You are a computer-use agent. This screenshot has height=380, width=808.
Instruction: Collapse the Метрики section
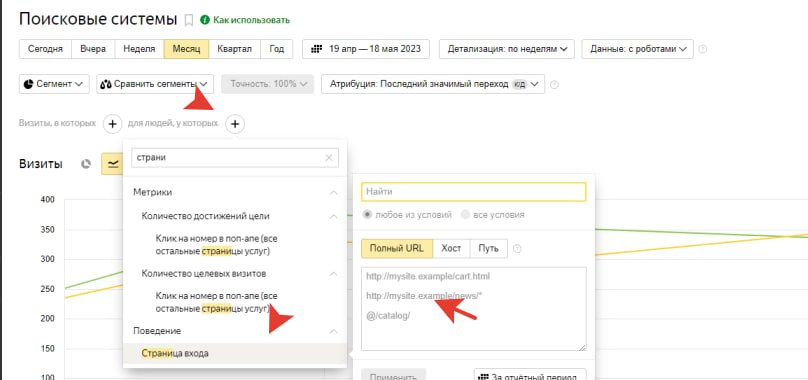click(x=333, y=192)
